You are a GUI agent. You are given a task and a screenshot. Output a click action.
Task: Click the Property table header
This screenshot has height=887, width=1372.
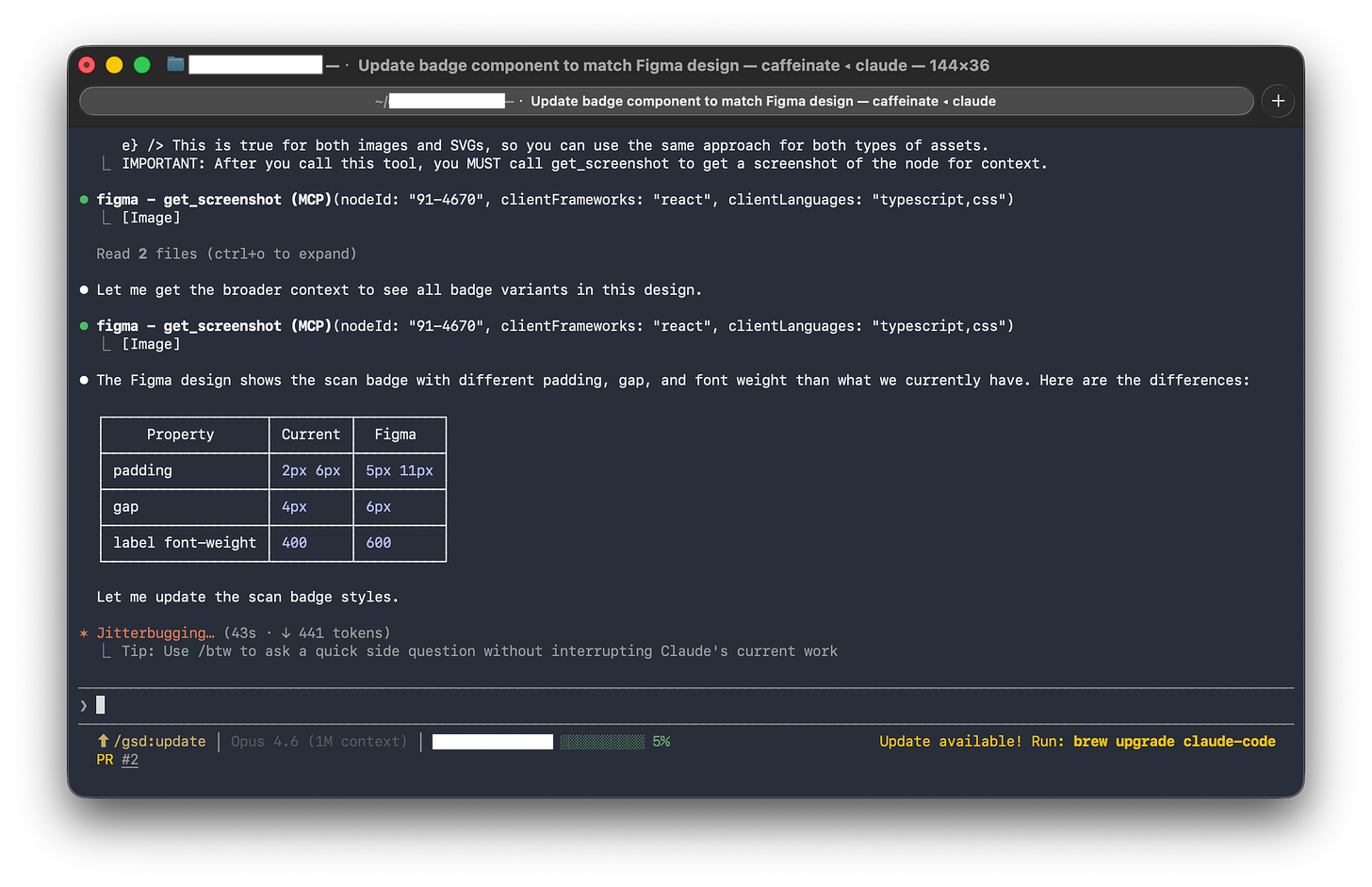click(x=180, y=435)
